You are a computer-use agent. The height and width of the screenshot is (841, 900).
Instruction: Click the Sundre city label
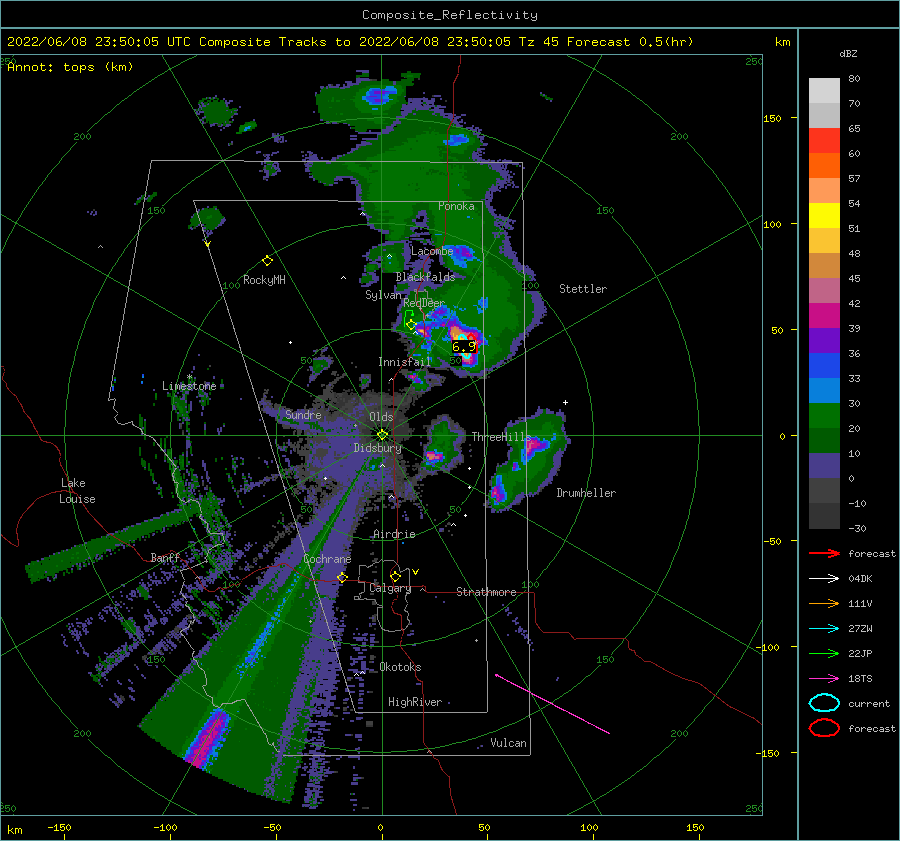pos(303,414)
